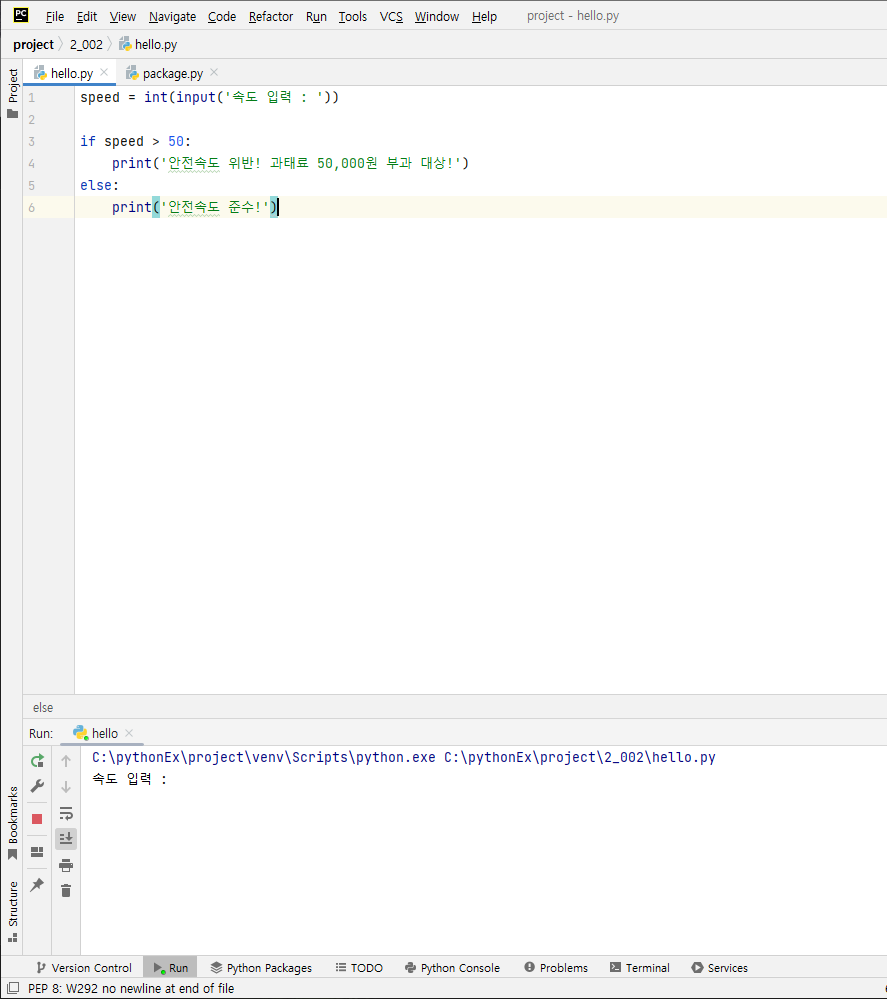Rerun the hello script
Viewport: 887px width, 999px height.
click(37, 761)
